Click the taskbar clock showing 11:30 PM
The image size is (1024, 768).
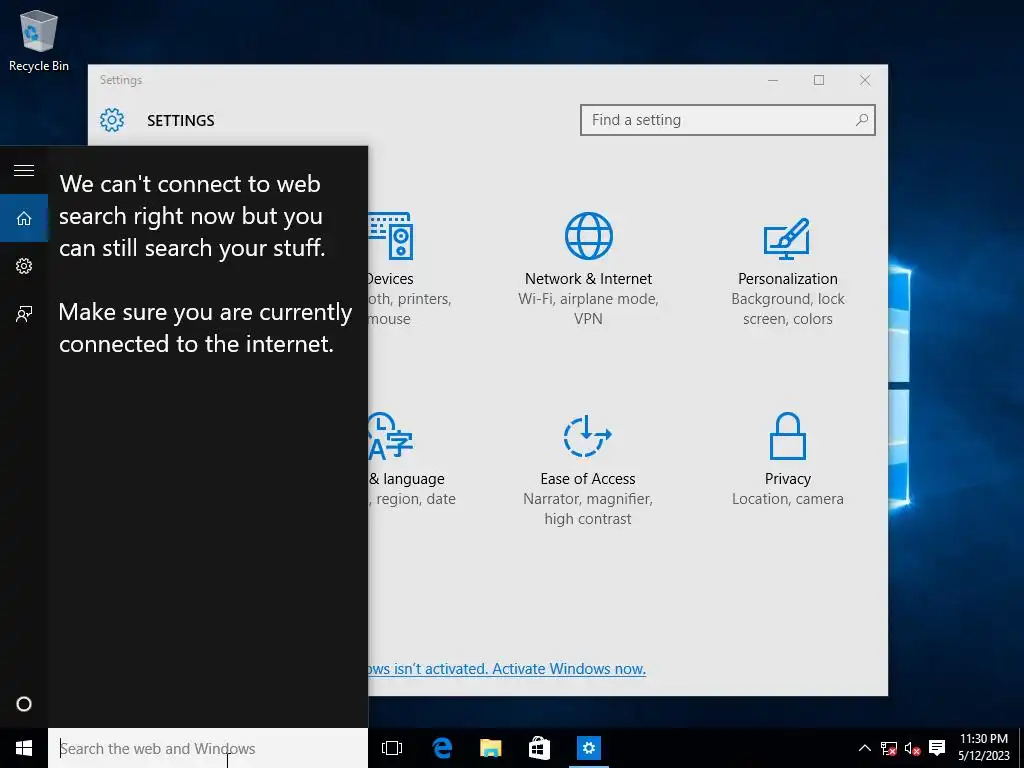(984, 747)
